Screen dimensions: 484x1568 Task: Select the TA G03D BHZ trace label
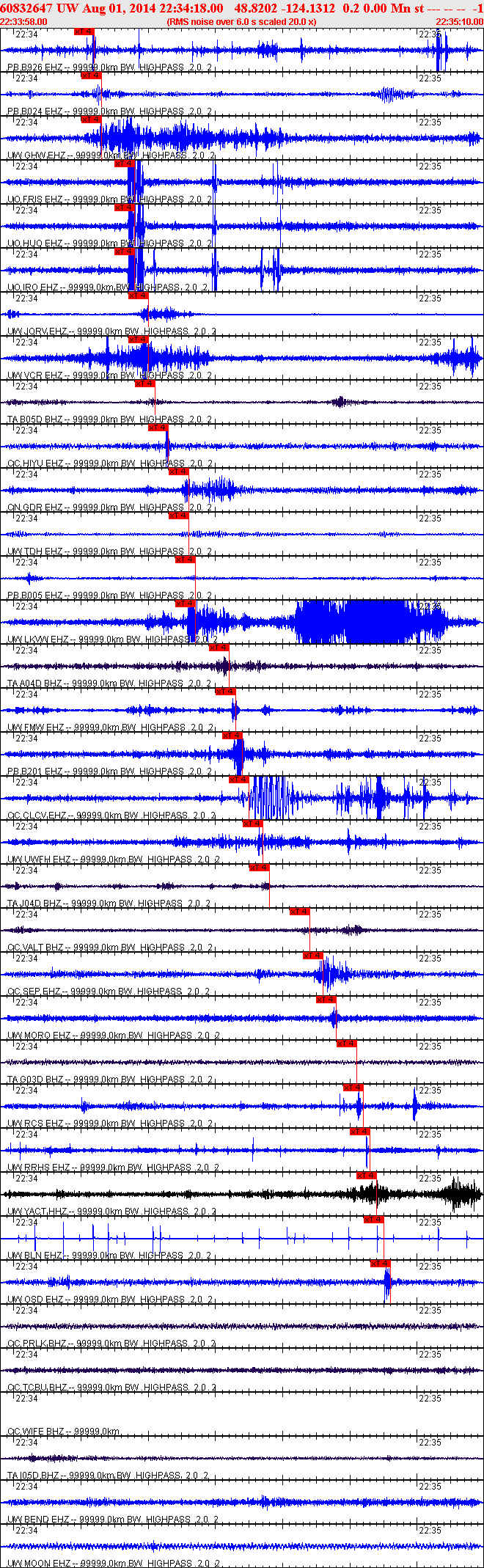tap(109, 1080)
